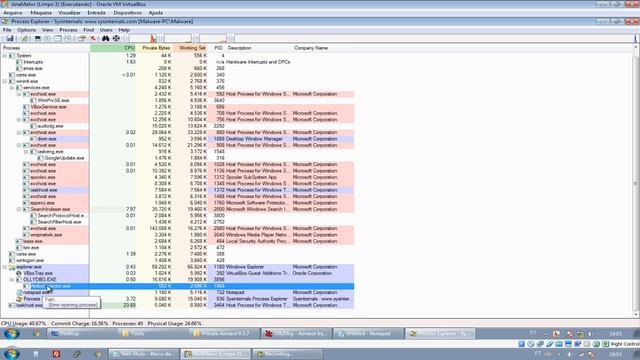Open Process Explorer File menu

7,30
